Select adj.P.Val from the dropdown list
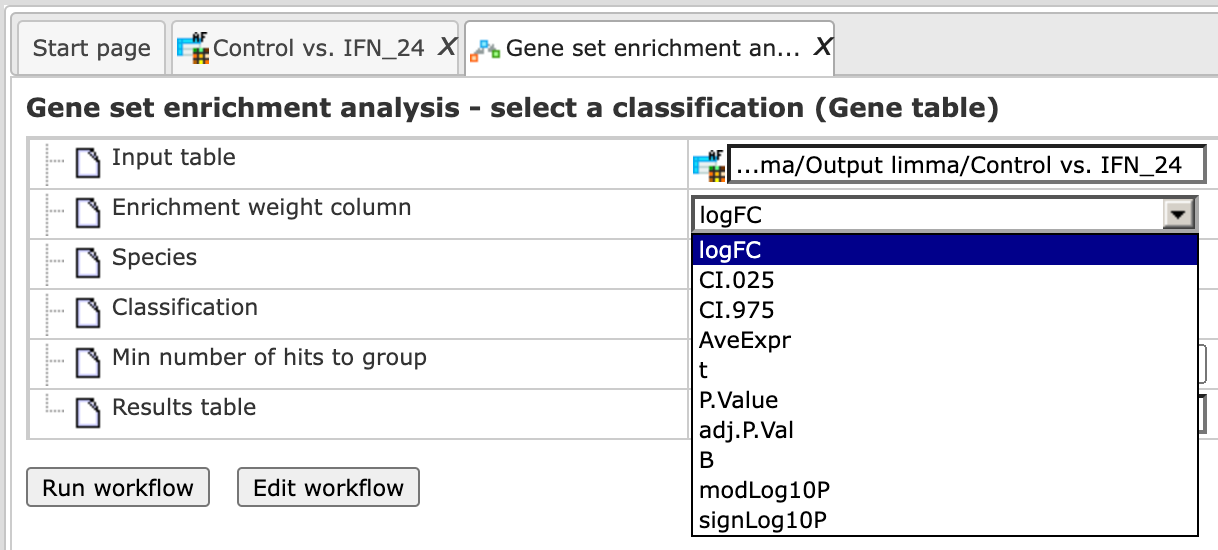 [747, 430]
